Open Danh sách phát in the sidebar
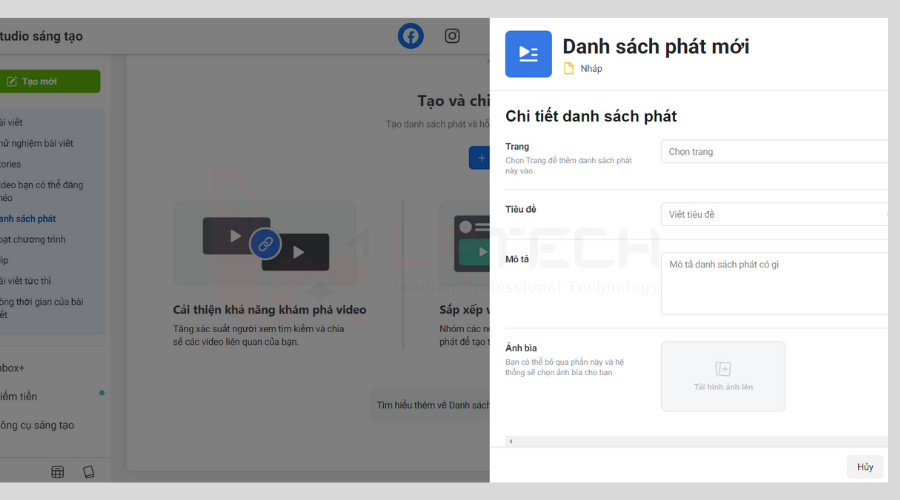The height and width of the screenshot is (500, 900). coord(28,219)
